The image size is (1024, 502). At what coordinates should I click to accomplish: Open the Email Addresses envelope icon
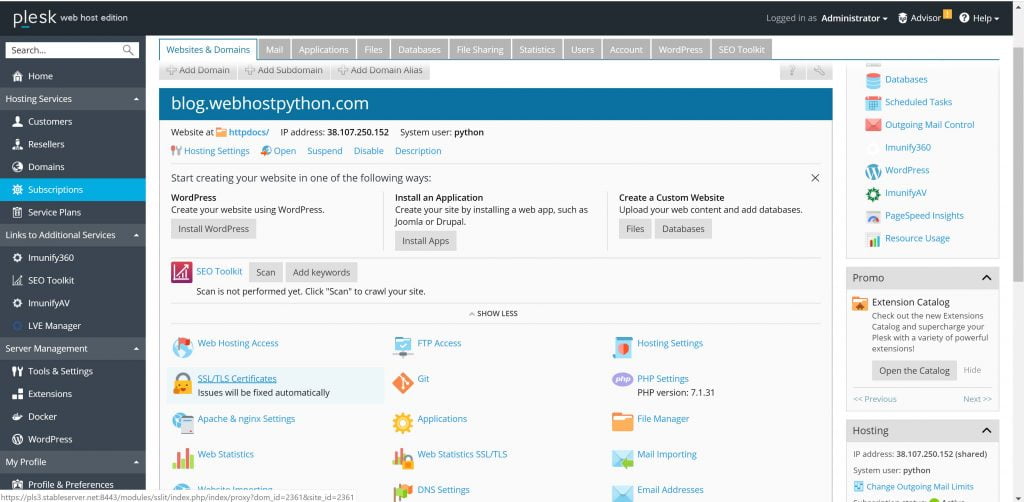point(622,493)
